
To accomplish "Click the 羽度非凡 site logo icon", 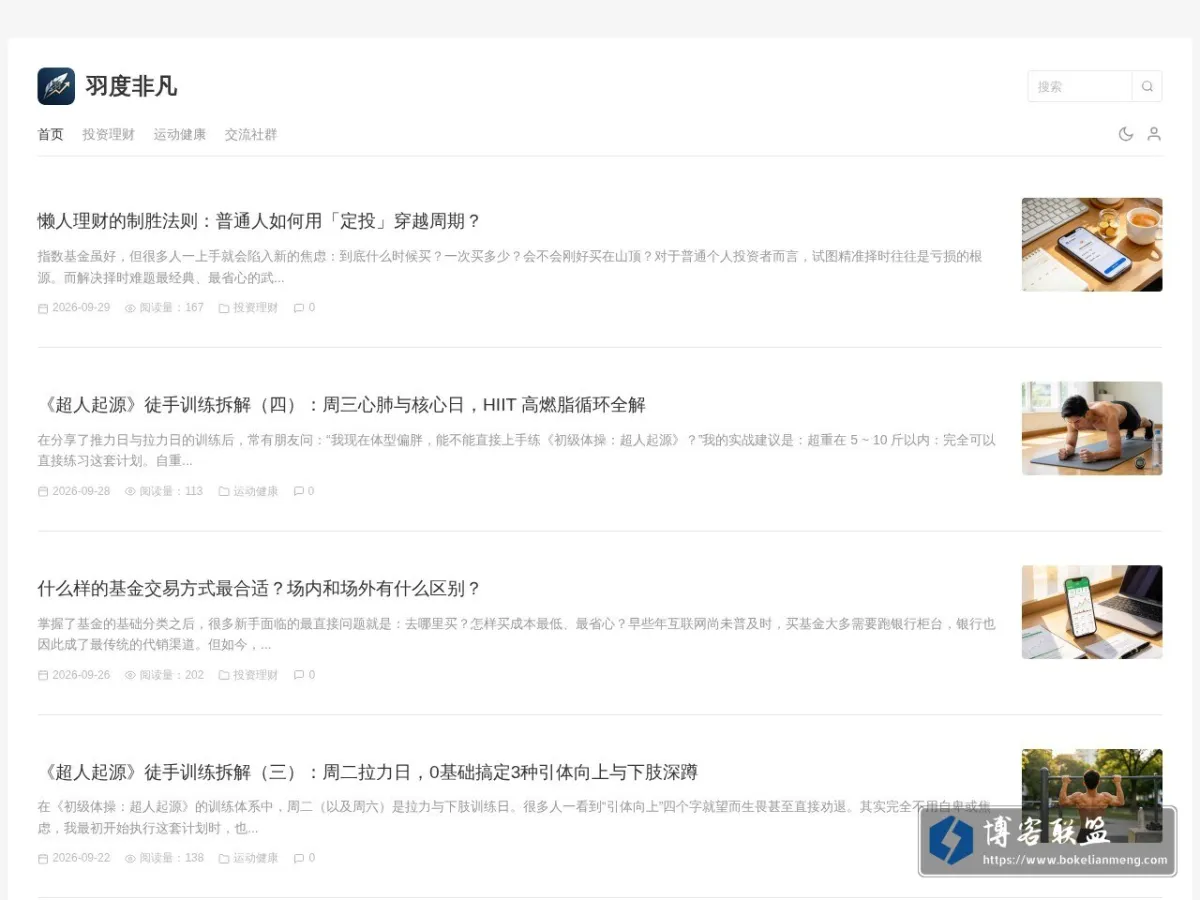I will coord(56,86).
